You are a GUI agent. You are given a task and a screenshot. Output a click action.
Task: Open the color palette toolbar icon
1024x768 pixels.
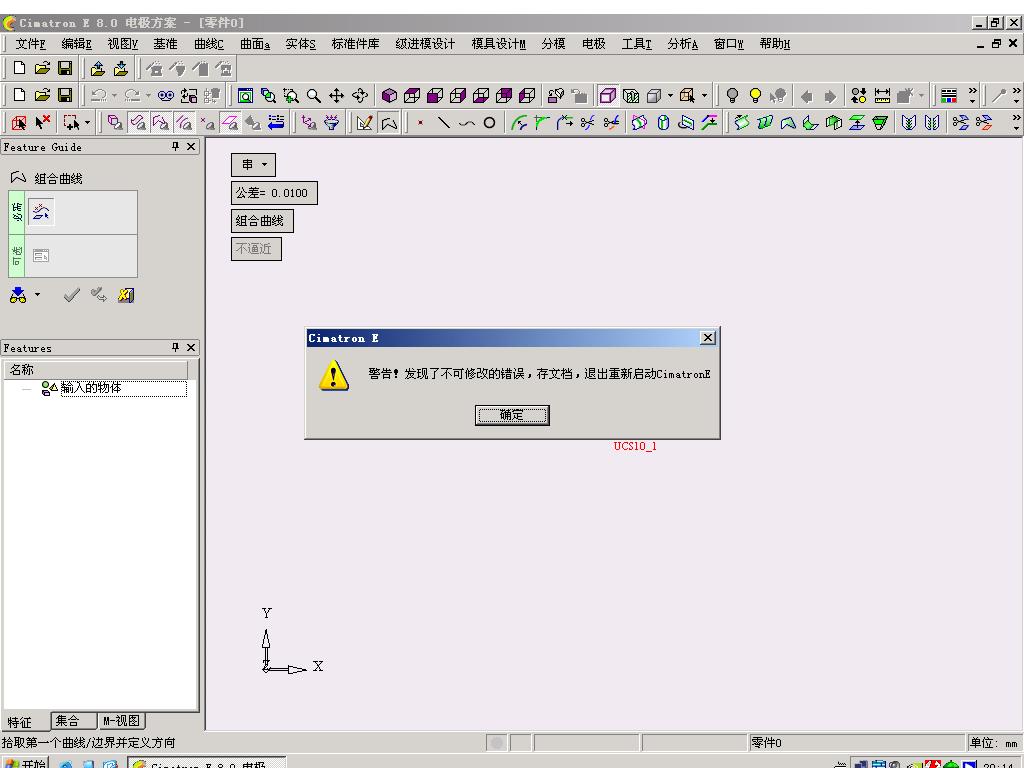click(949, 96)
